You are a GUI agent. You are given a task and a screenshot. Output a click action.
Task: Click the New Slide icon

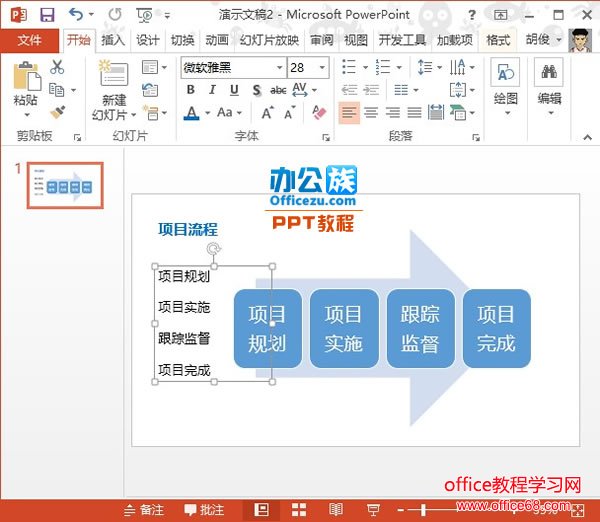(x=113, y=73)
